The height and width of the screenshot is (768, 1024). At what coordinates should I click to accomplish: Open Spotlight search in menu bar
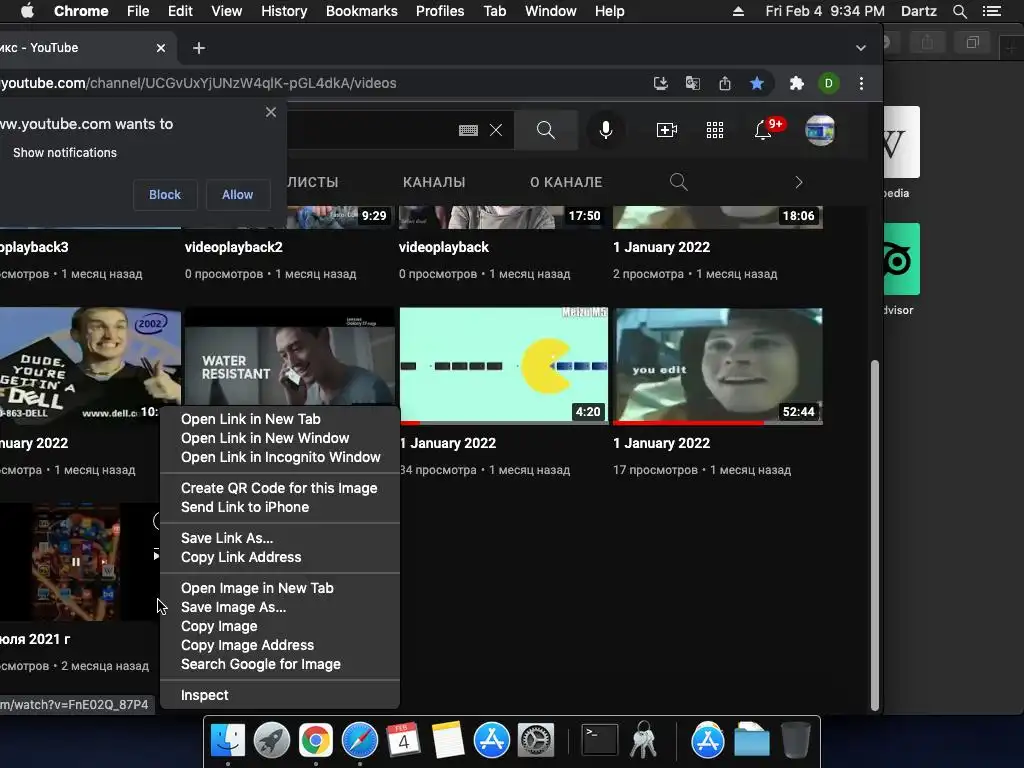point(959,11)
